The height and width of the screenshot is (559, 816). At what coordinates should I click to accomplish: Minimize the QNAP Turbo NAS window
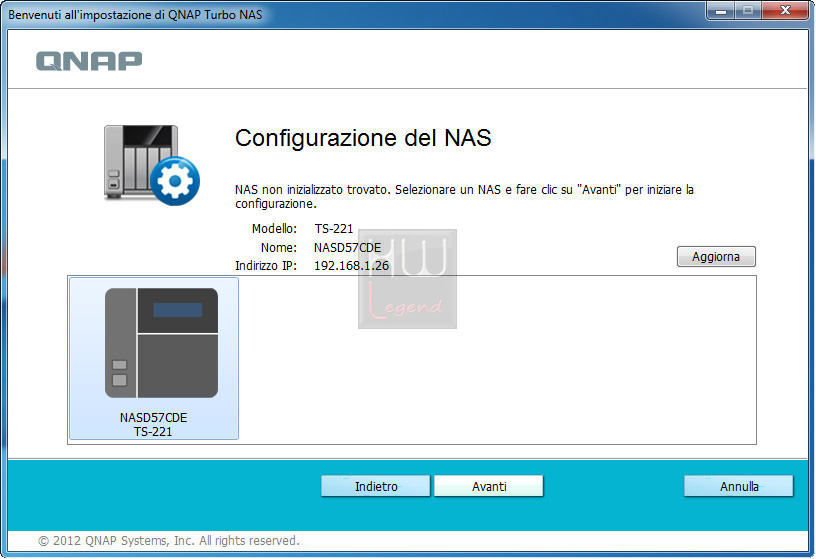pyautogui.click(x=721, y=10)
